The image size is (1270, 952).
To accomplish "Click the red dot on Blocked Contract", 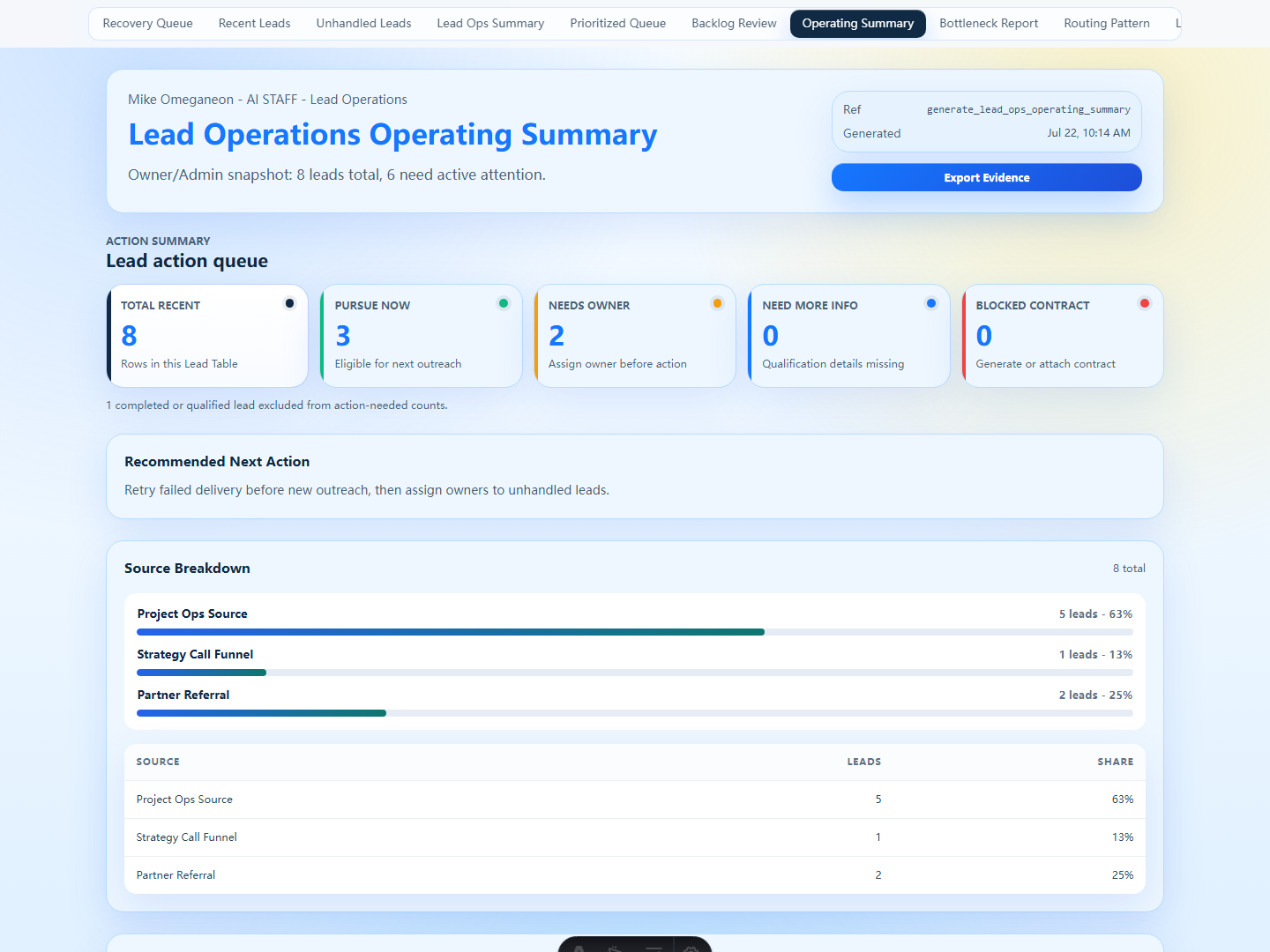I will click(1145, 303).
